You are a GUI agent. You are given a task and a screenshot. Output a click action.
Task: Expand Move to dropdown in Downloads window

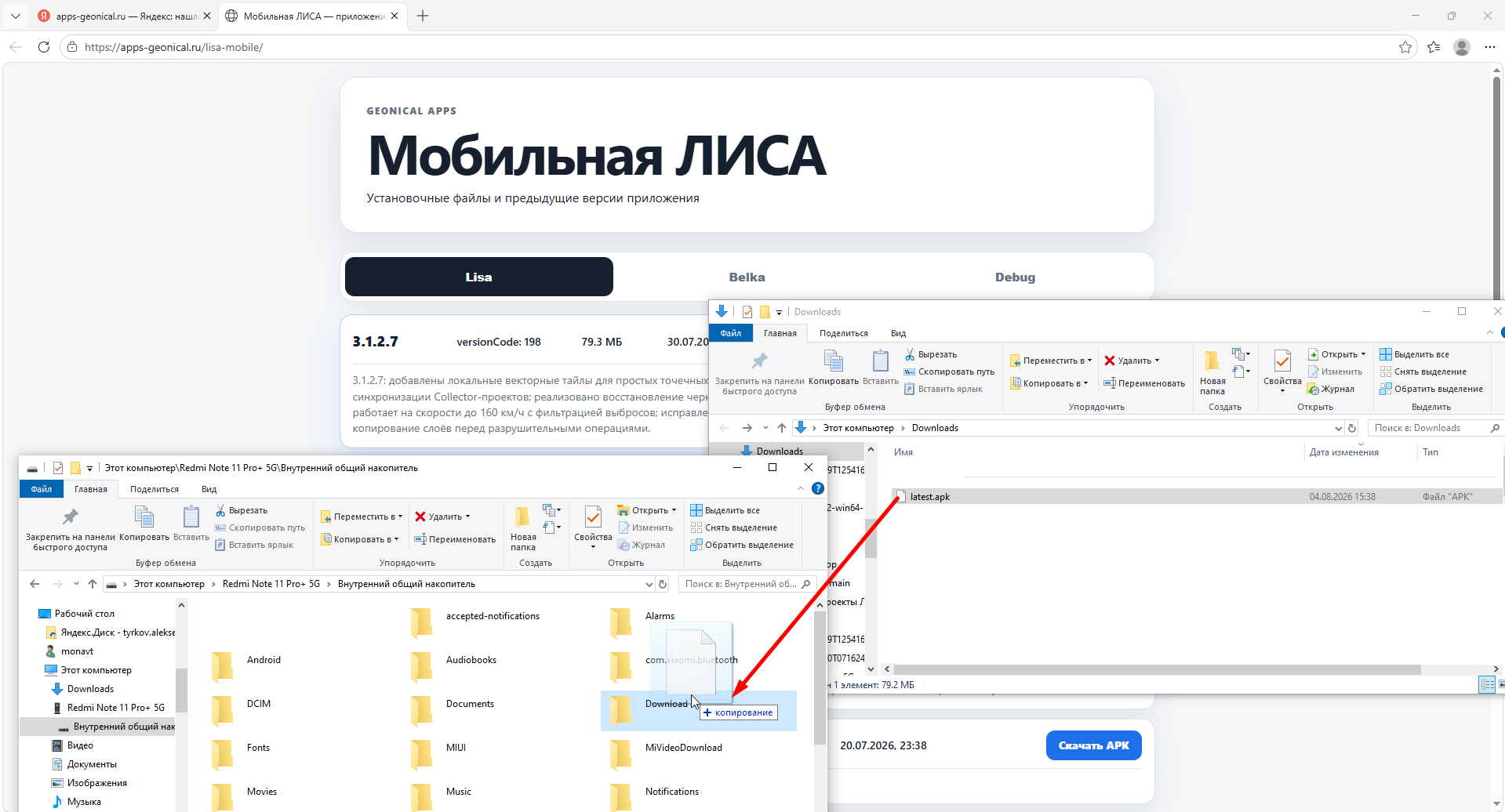[1089, 361]
